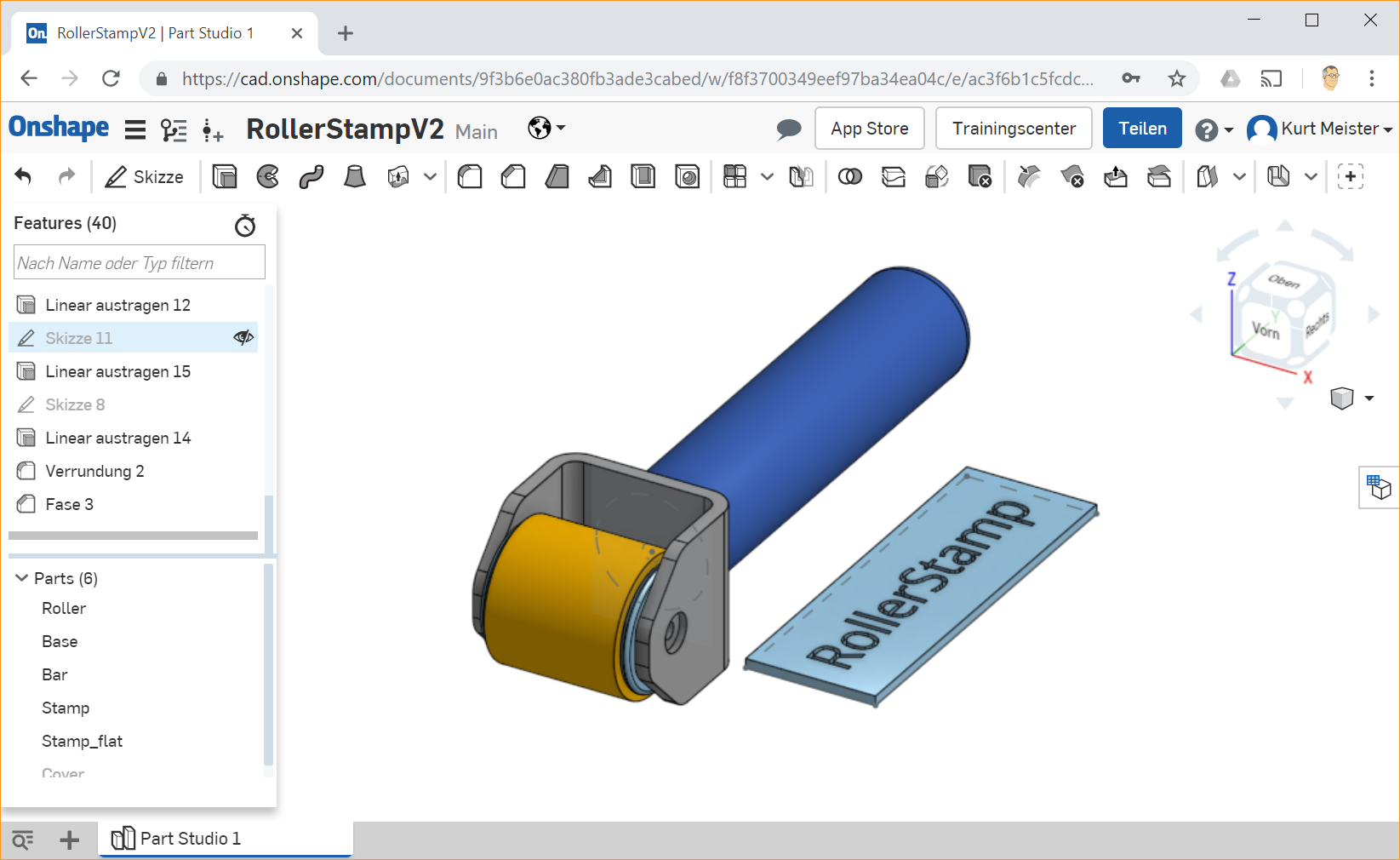Add a new tab with plus icon
1400x860 pixels.
point(70,840)
